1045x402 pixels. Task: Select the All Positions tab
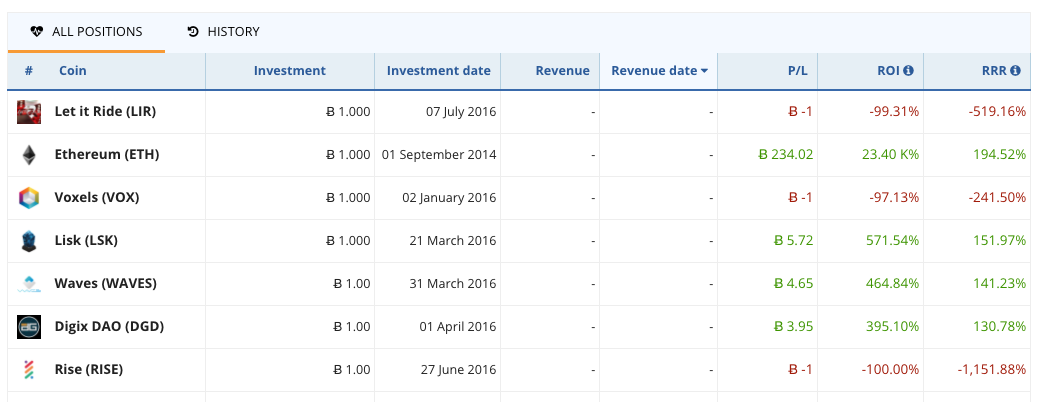click(x=87, y=31)
